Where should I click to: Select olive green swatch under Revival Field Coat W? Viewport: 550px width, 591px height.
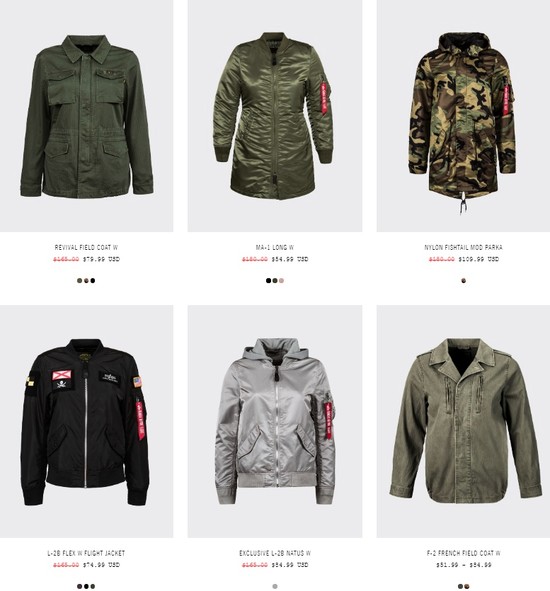pyautogui.click(x=80, y=280)
